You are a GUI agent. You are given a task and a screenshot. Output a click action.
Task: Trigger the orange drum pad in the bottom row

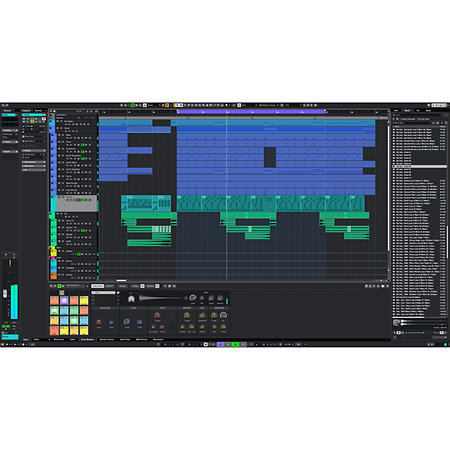tap(74, 331)
